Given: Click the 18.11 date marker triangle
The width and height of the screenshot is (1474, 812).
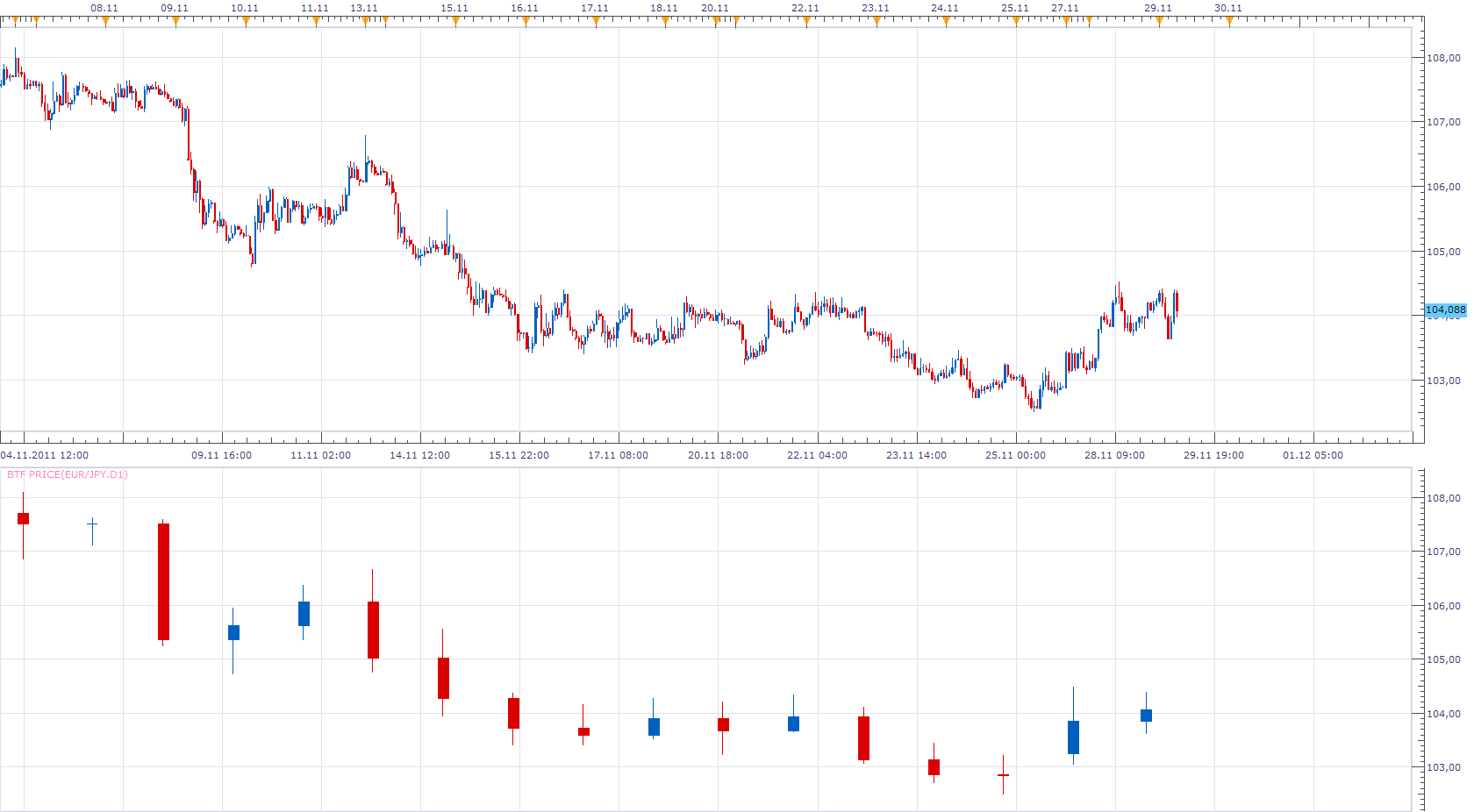Looking at the screenshot, I should pos(665,21).
